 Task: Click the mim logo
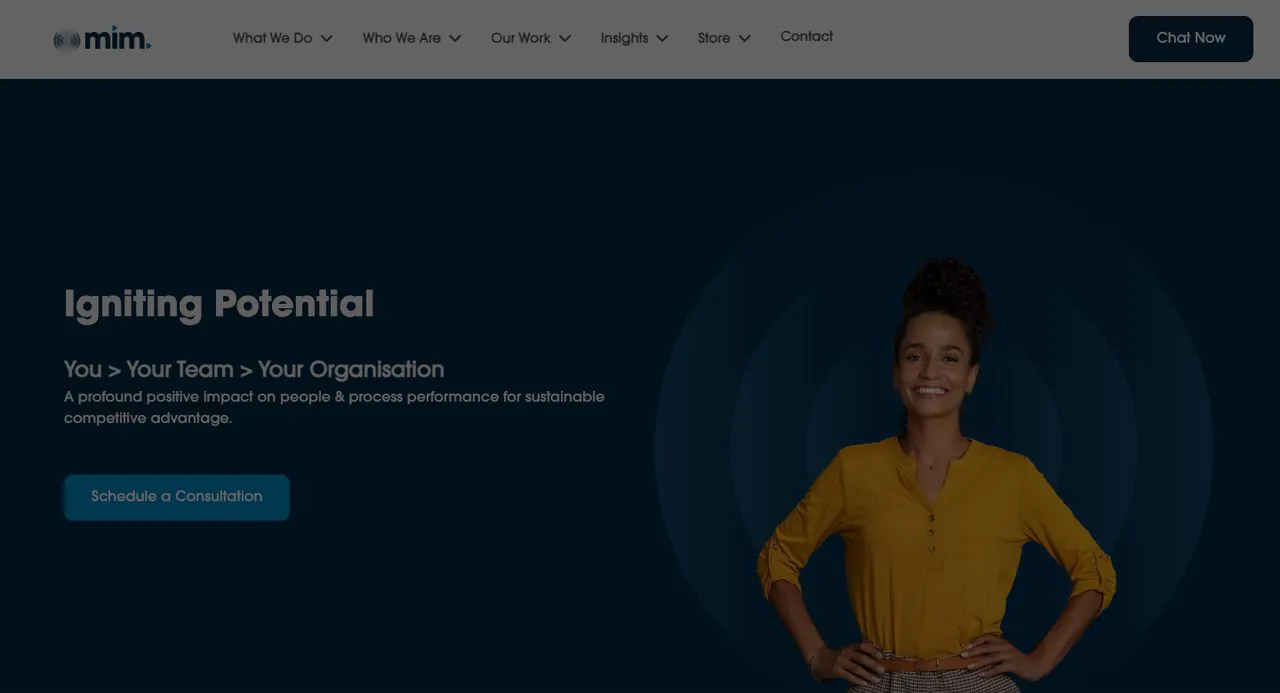102,39
